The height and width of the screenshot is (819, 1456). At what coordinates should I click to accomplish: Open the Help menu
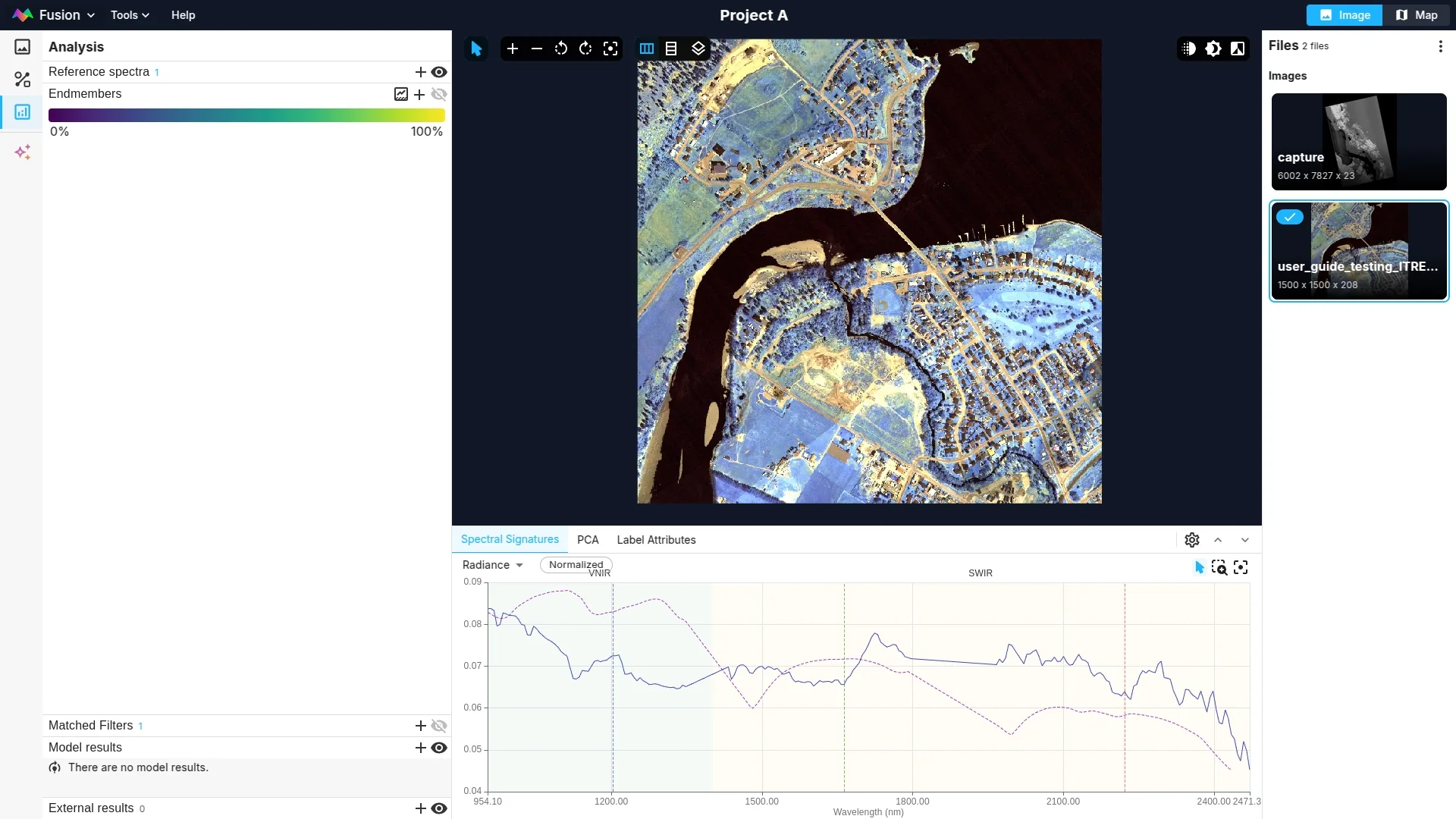[x=183, y=15]
